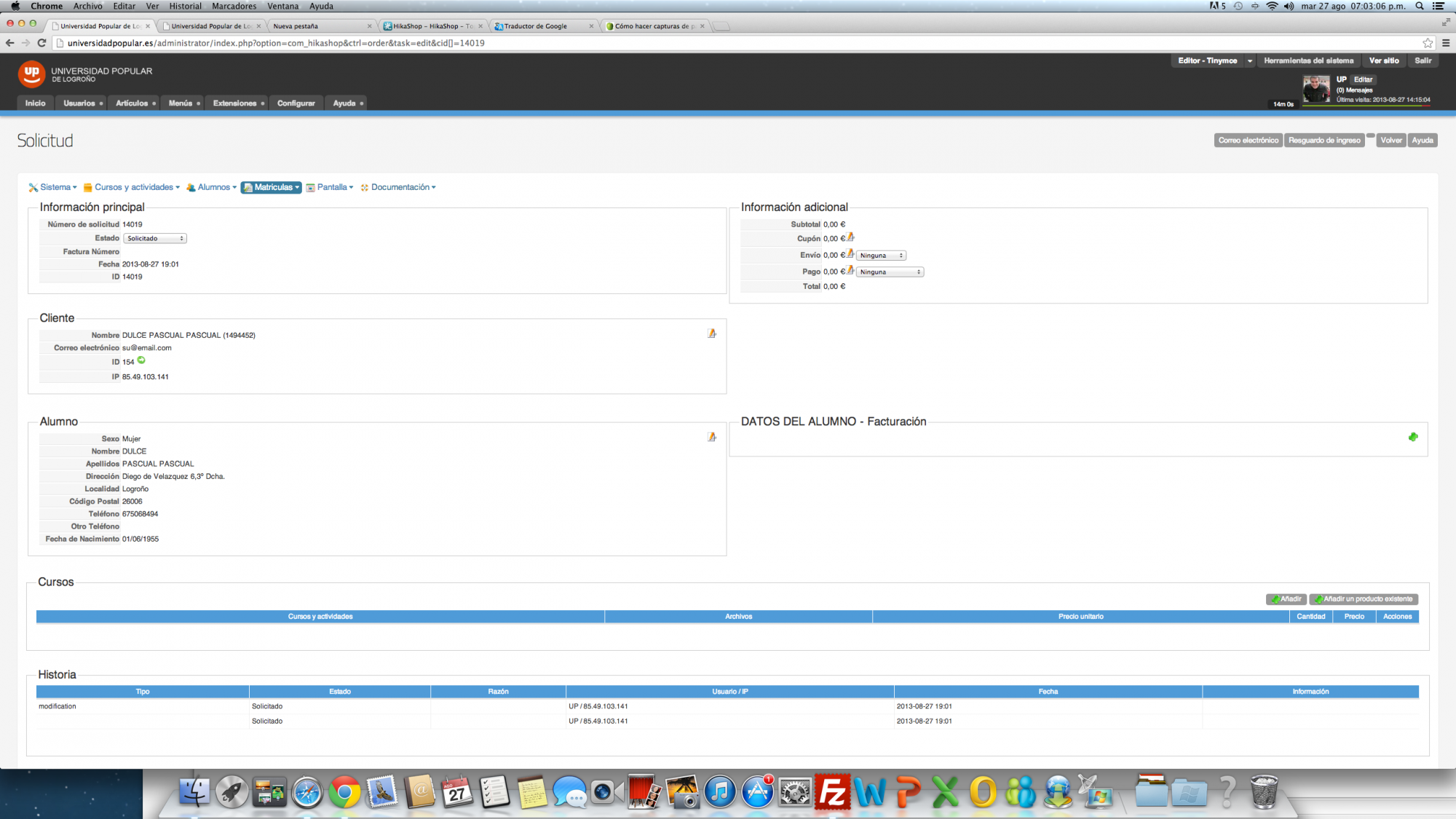
Task: Open the Envío Ninguna dropdown
Action: pyautogui.click(x=881, y=256)
